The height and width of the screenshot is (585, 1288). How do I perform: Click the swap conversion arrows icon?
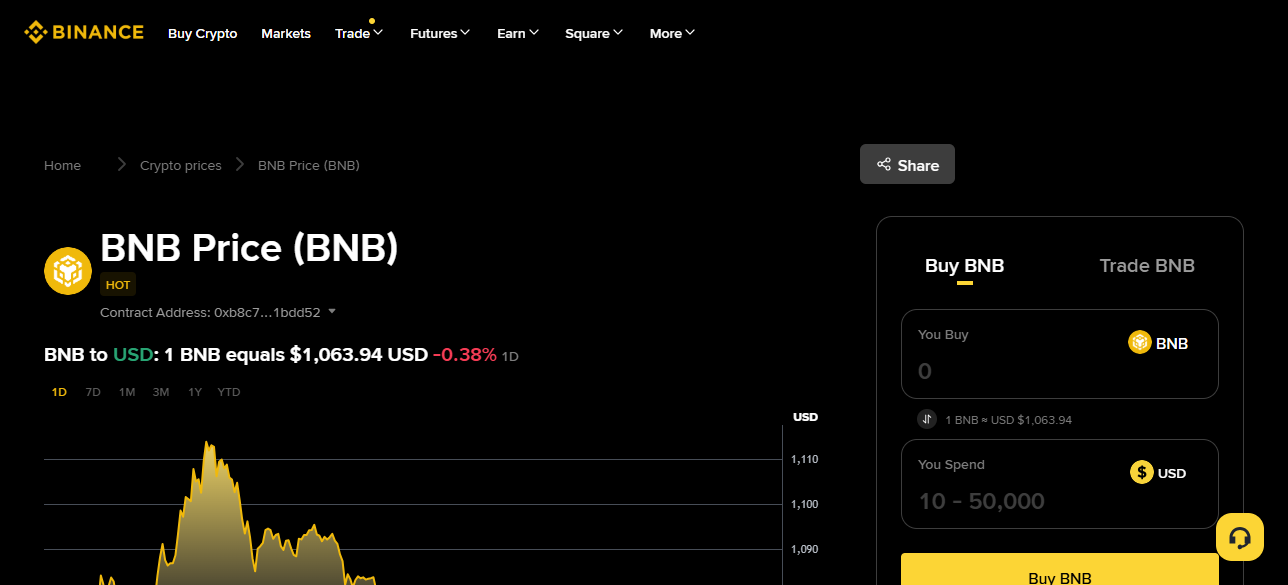click(927, 419)
